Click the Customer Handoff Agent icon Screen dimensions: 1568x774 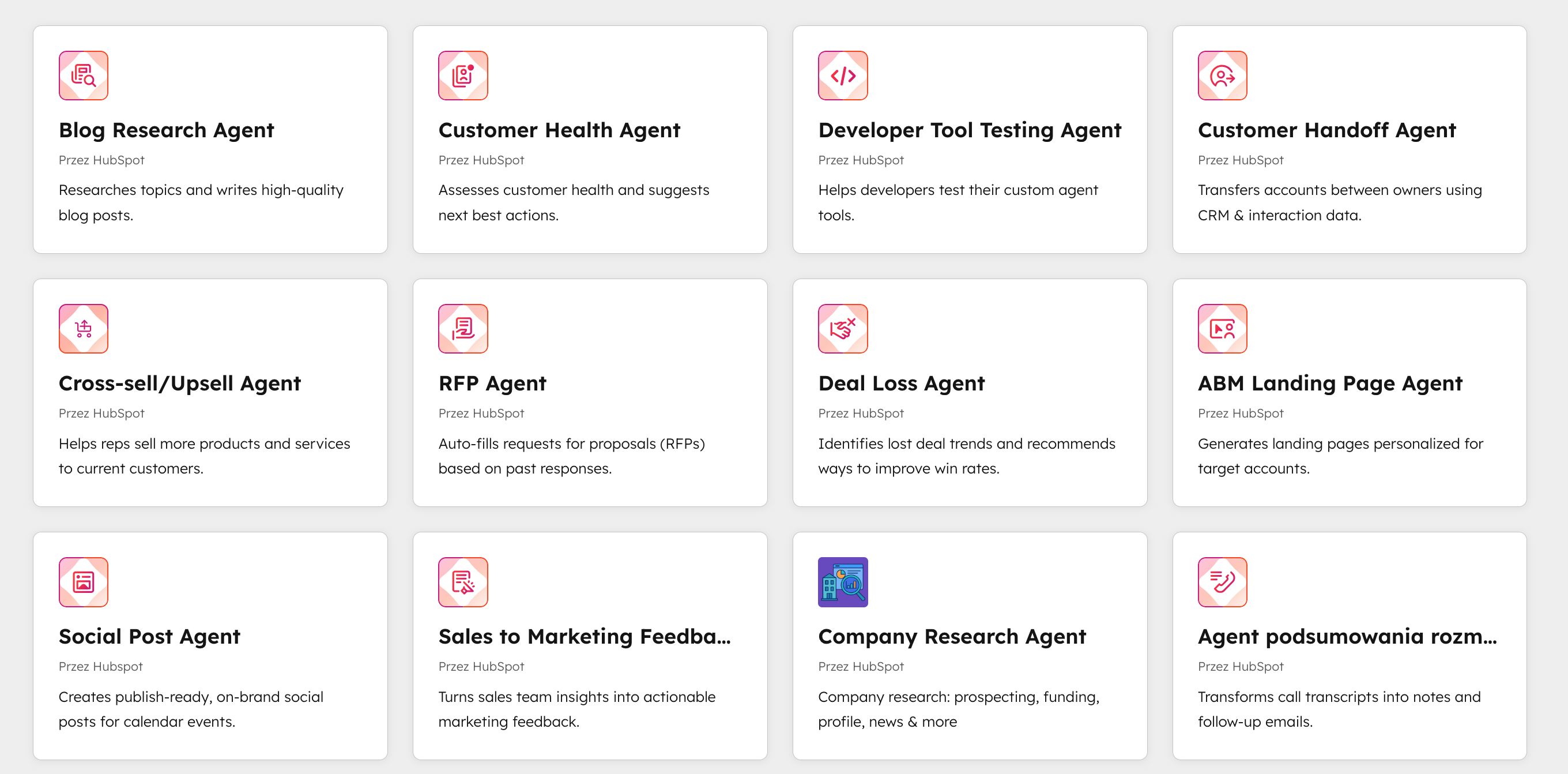[1222, 76]
